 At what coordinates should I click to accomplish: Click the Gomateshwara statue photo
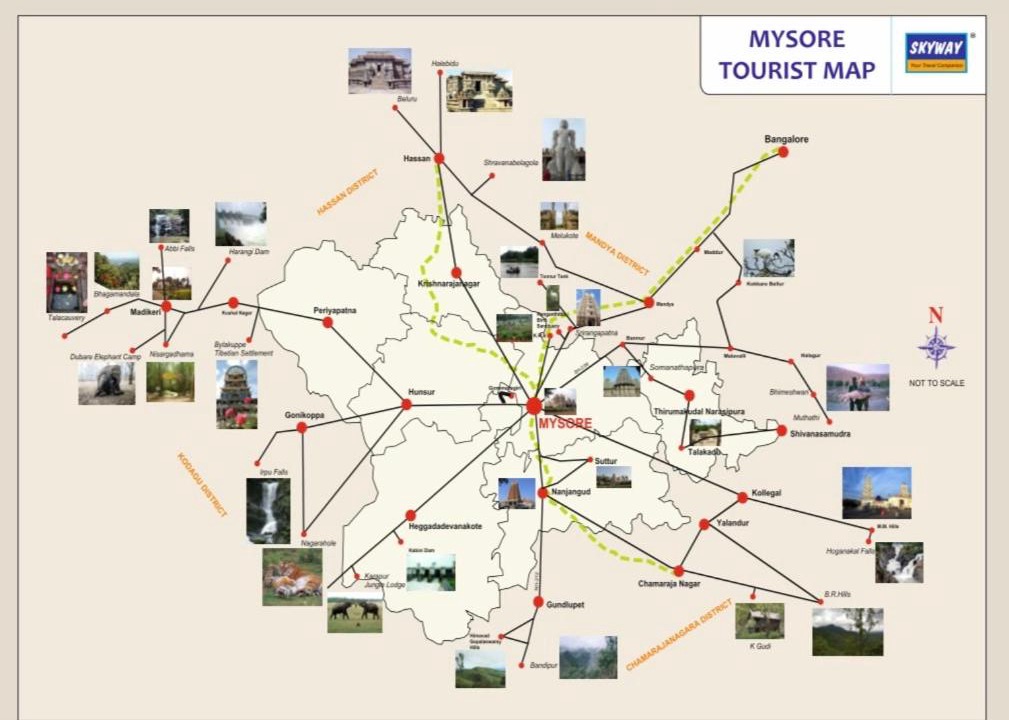tap(563, 149)
